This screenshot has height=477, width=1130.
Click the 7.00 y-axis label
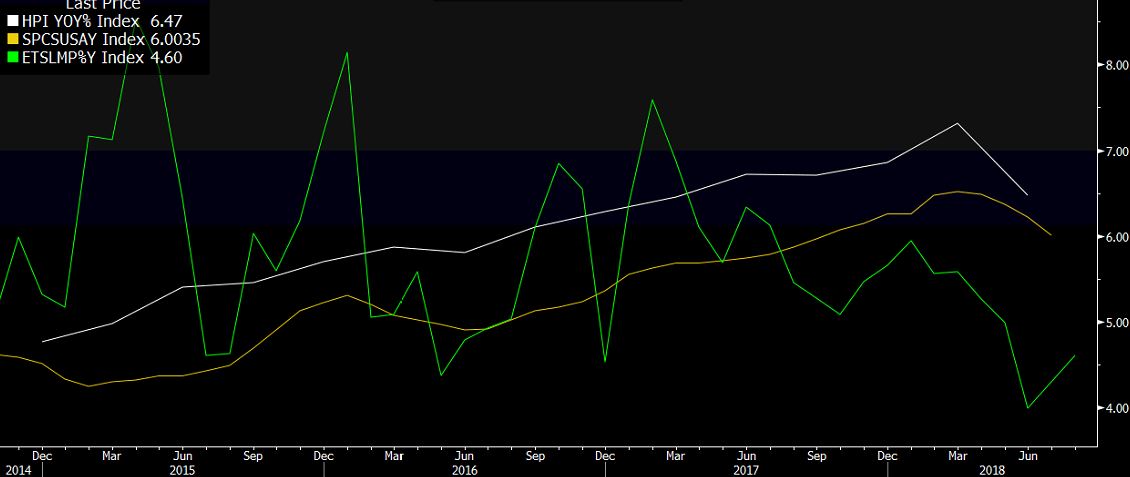pos(1116,151)
